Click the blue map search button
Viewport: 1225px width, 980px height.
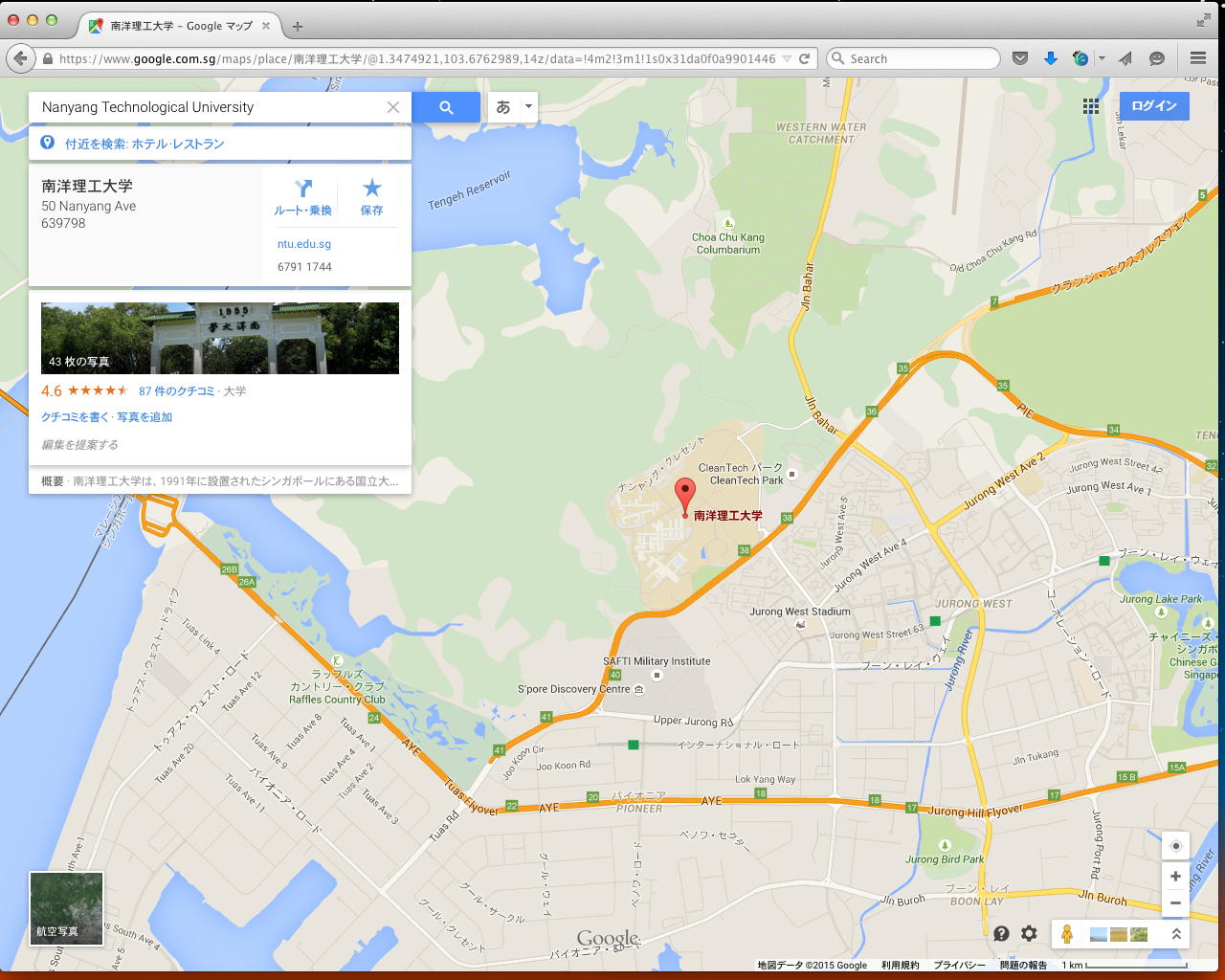pyautogui.click(x=446, y=107)
